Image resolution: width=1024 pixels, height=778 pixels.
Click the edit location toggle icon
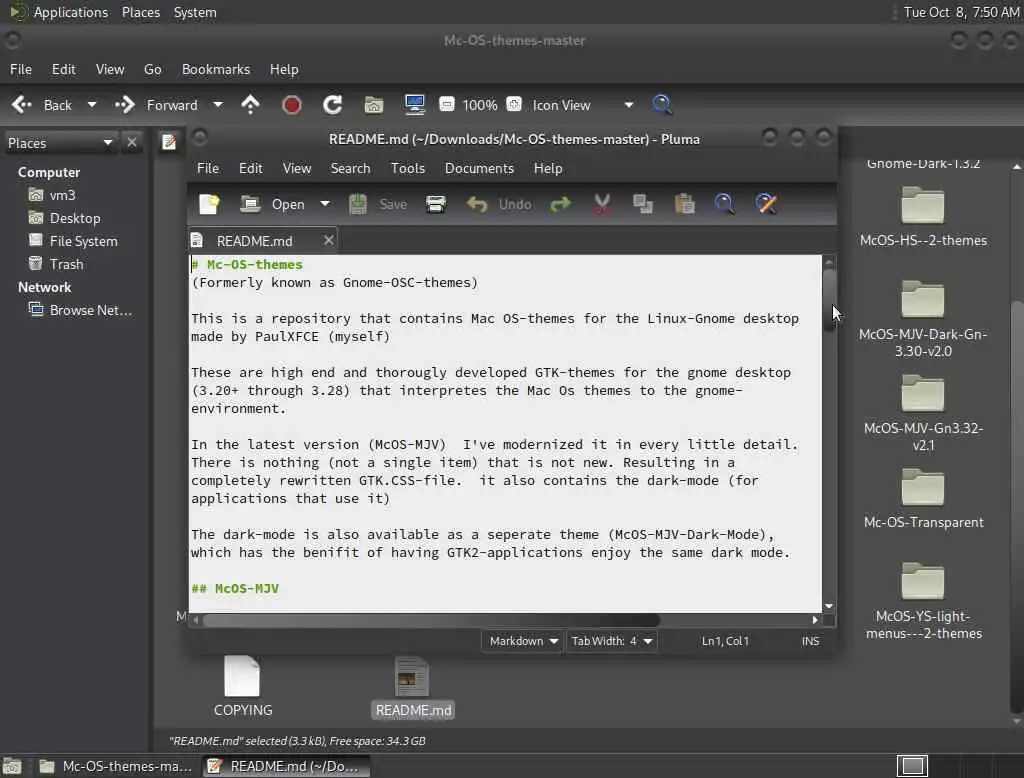pos(168,142)
